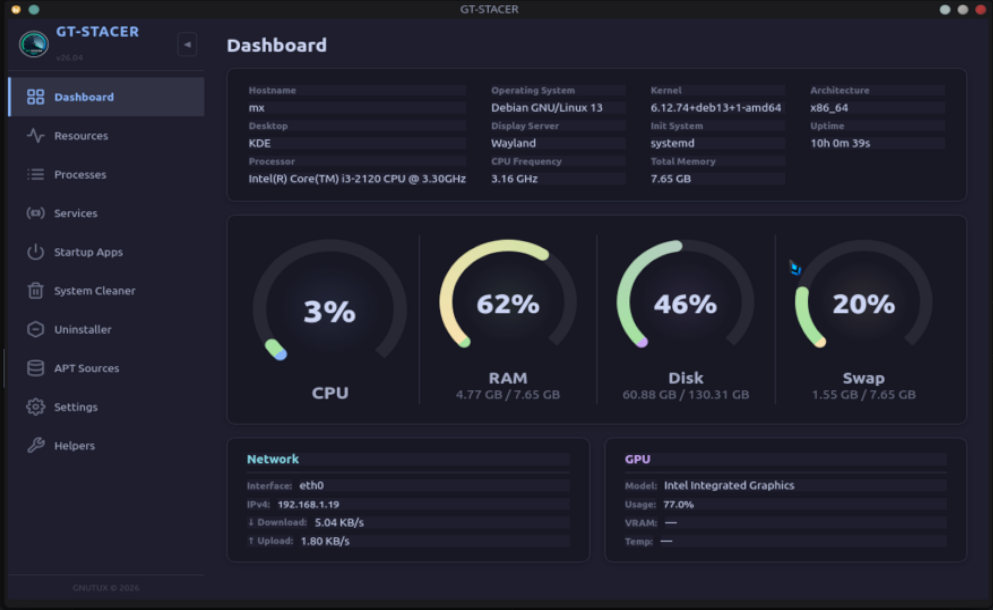Click the Intel Core i3-2120 processor value
Viewport: 993px width, 610px height.
pyautogui.click(x=357, y=179)
